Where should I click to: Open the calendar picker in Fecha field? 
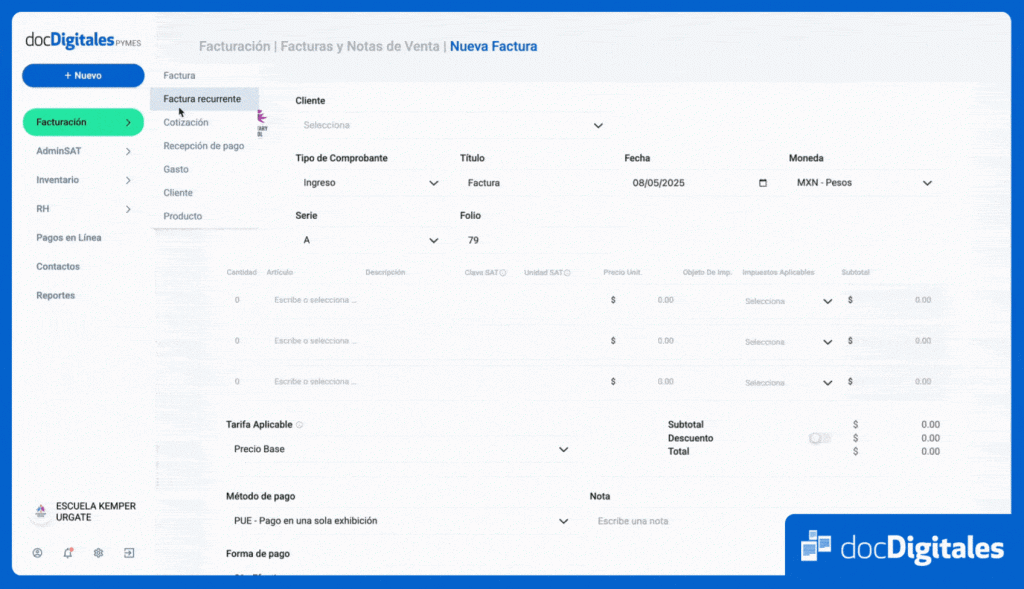point(763,183)
